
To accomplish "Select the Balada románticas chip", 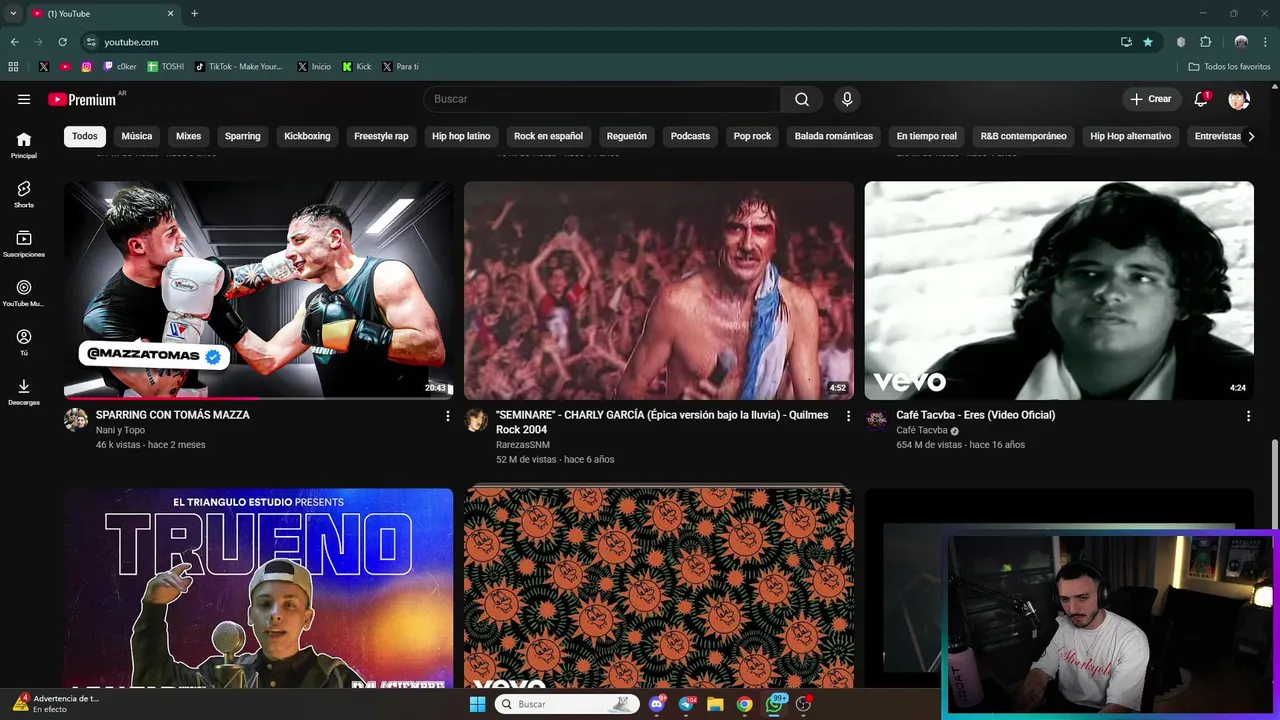I will [834, 136].
